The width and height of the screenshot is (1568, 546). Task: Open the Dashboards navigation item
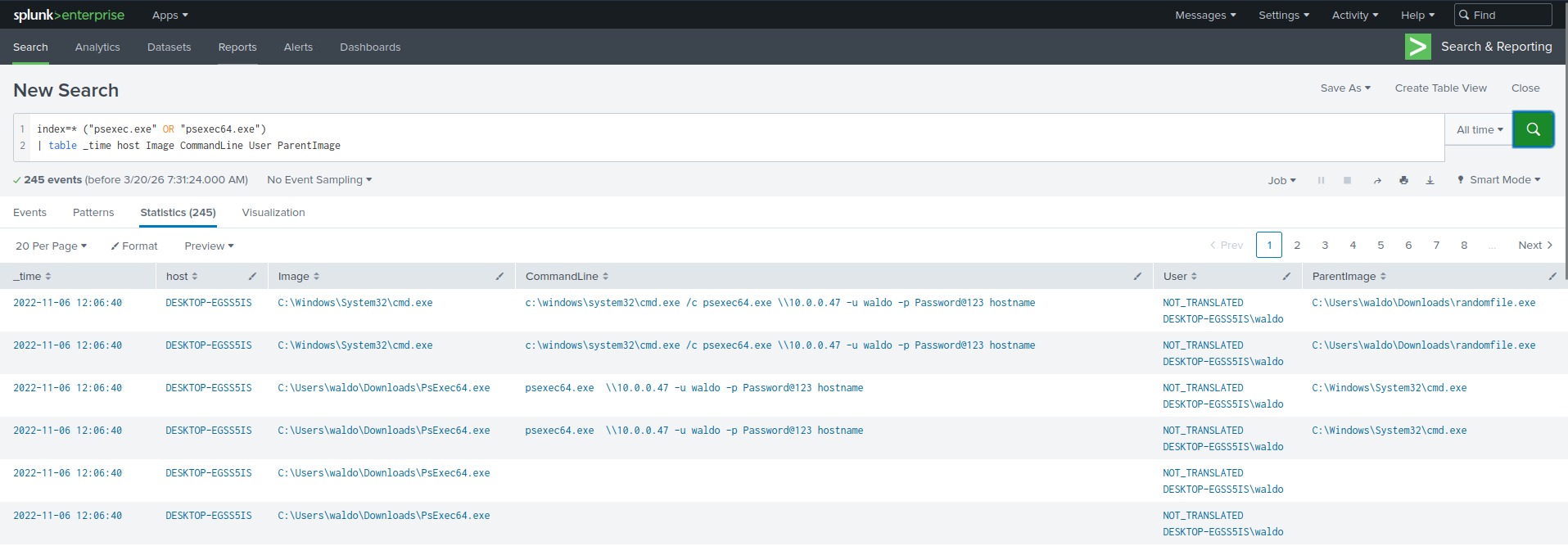(370, 47)
